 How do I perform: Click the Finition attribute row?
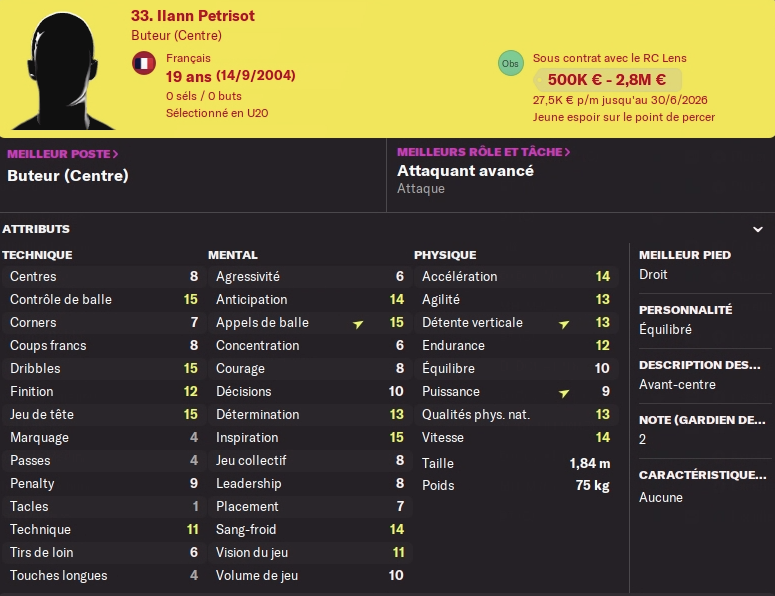[100, 392]
